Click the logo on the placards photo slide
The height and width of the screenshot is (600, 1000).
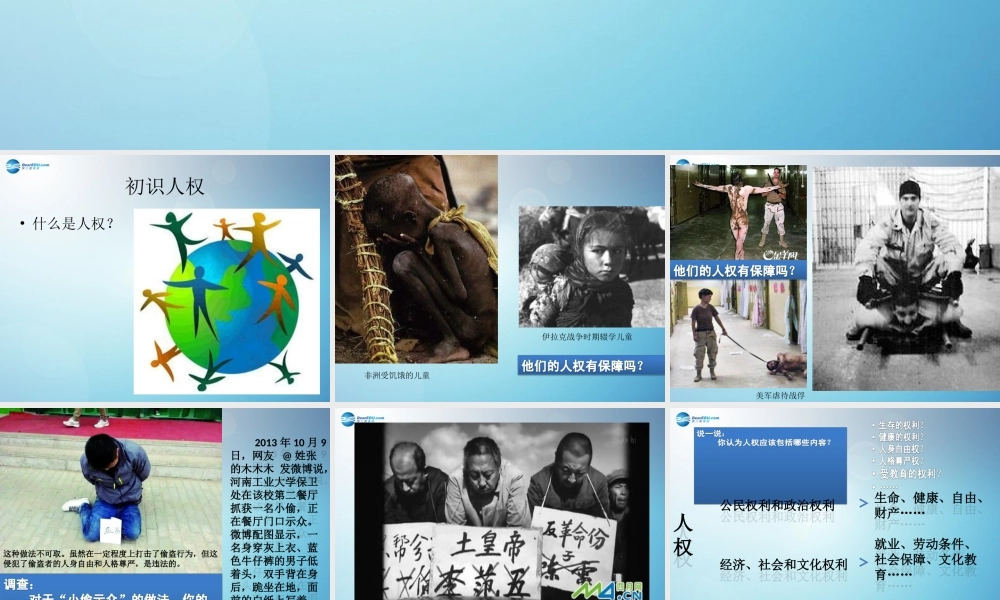coord(362,418)
